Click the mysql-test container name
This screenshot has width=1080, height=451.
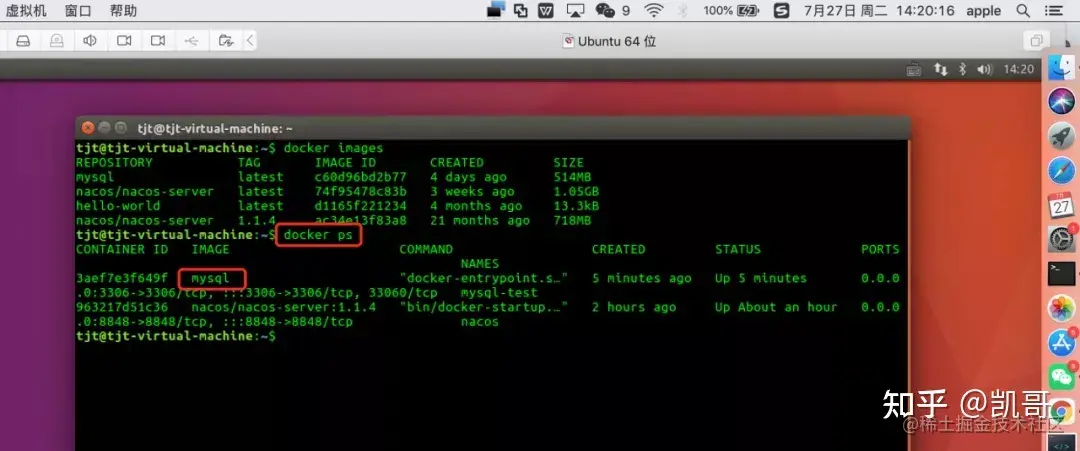[499, 293]
